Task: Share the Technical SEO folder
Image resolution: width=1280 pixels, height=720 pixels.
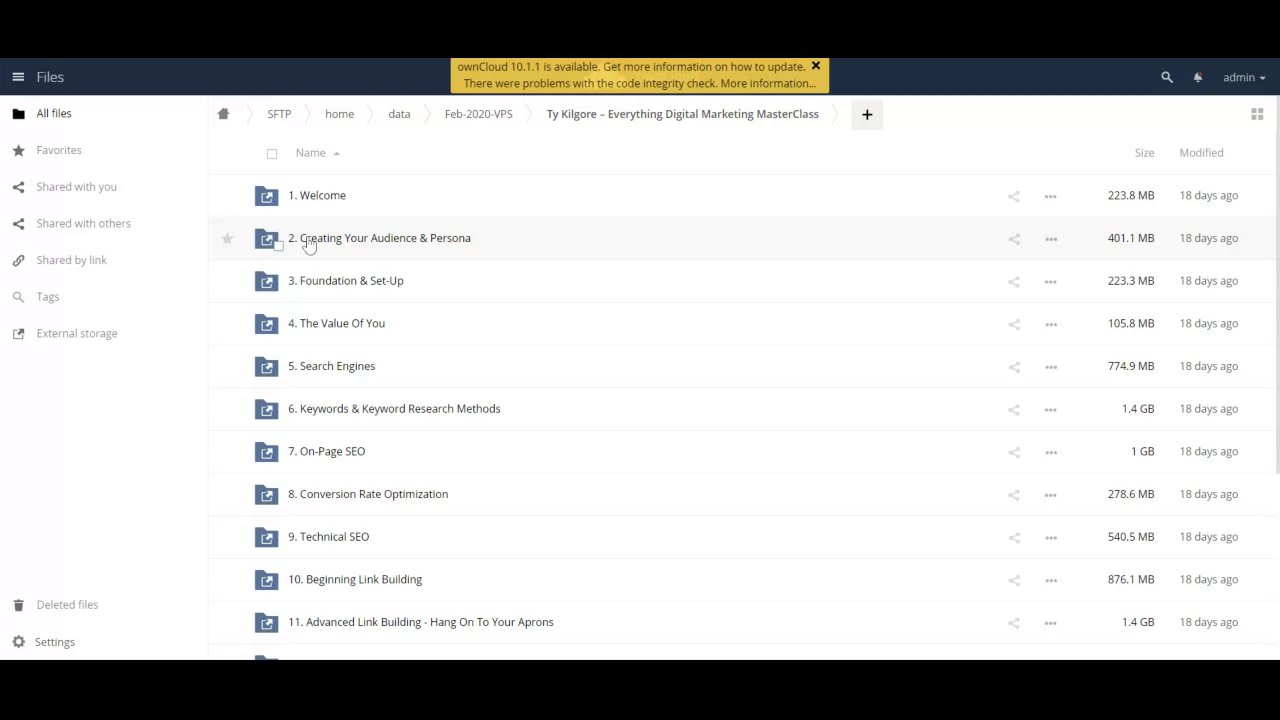Action: pos(1014,538)
